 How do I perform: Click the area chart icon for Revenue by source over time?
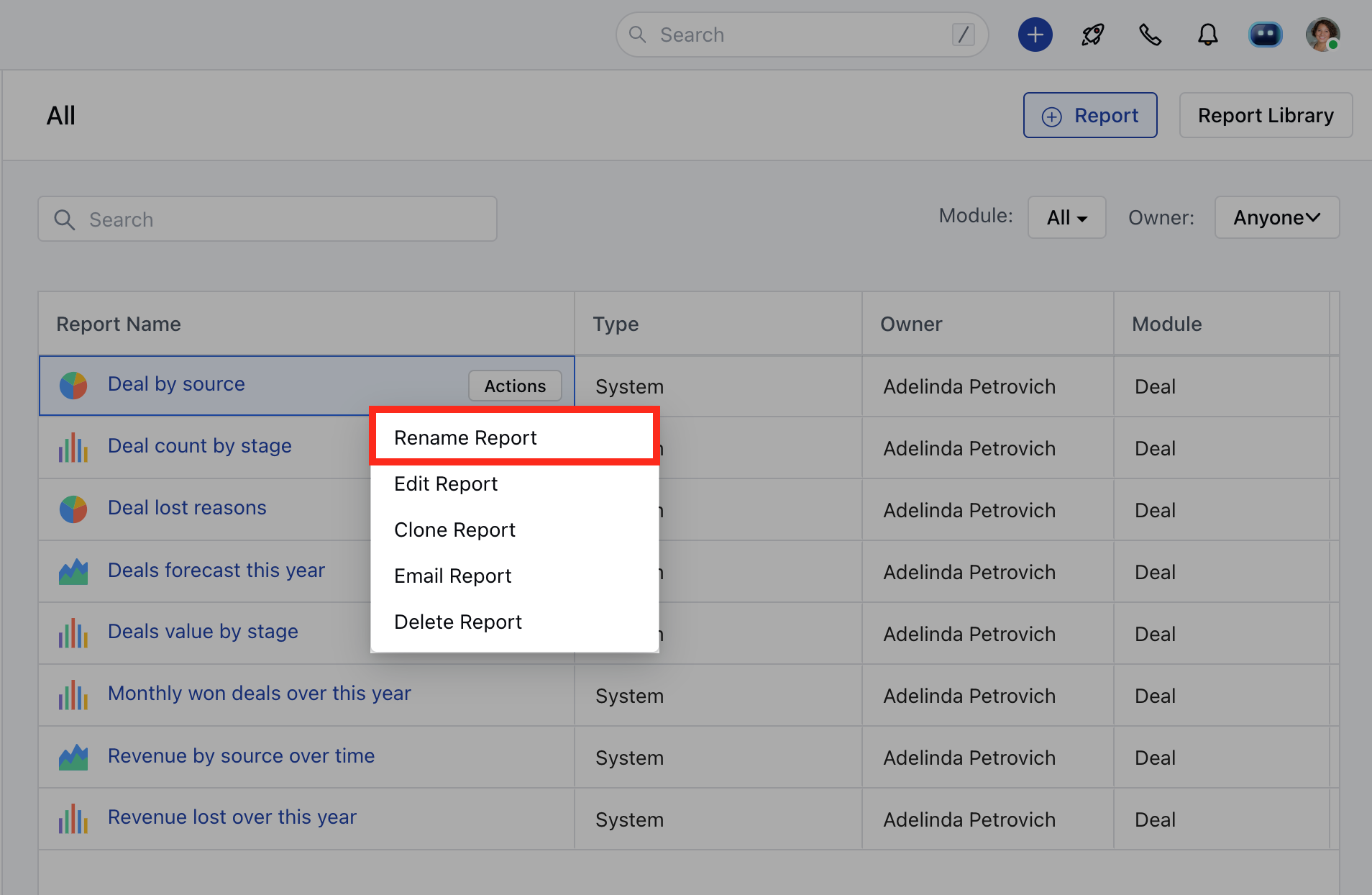tap(73, 758)
